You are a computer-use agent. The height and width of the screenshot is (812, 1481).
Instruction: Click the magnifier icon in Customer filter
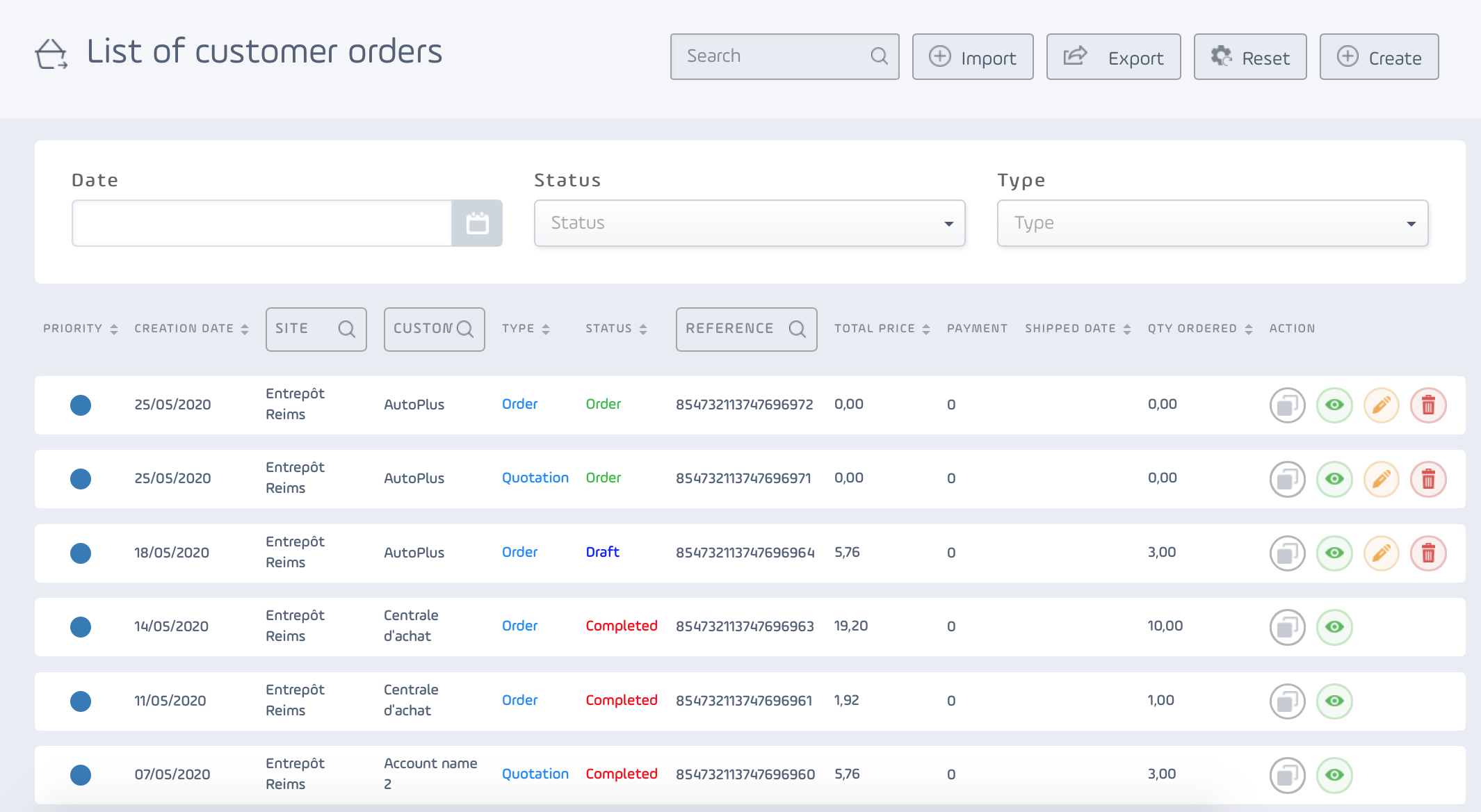coord(465,329)
